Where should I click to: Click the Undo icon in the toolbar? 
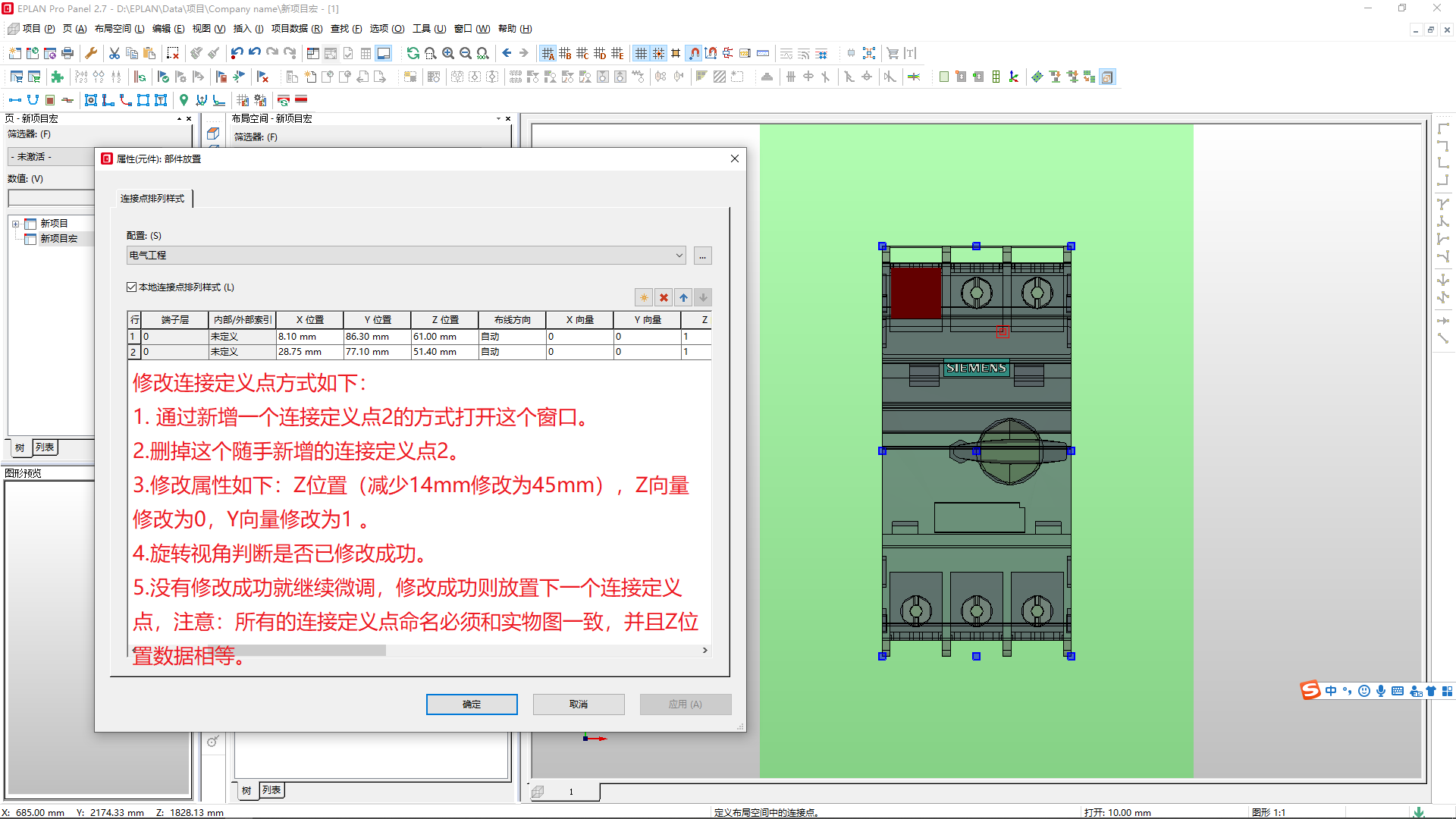[253, 53]
